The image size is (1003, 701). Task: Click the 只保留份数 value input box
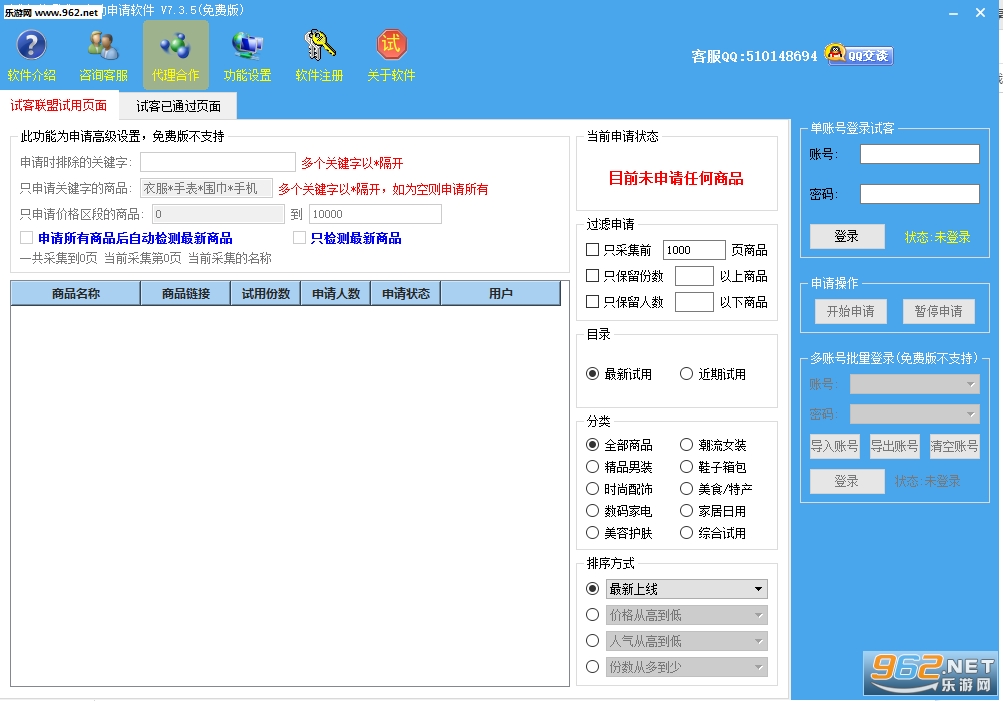694,276
